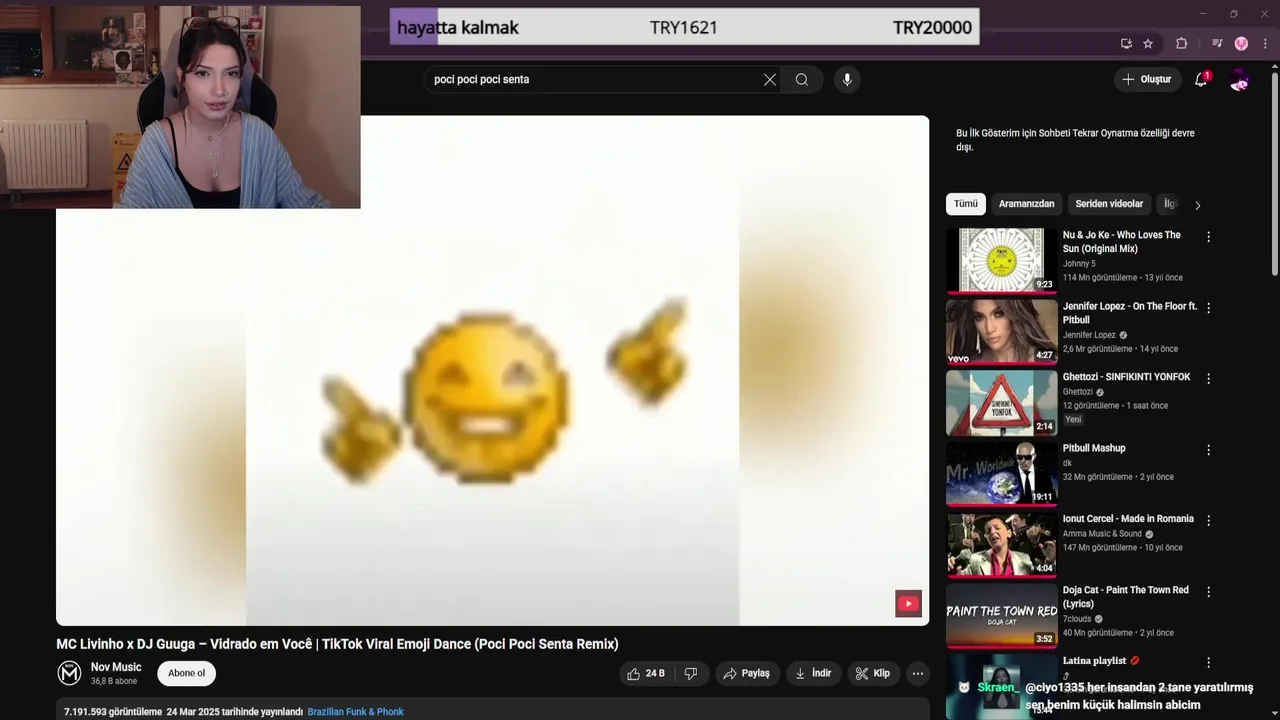Open Pitbull Mashup thumbnail
The image size is (1280, 720).
(x=1001, y=473)
